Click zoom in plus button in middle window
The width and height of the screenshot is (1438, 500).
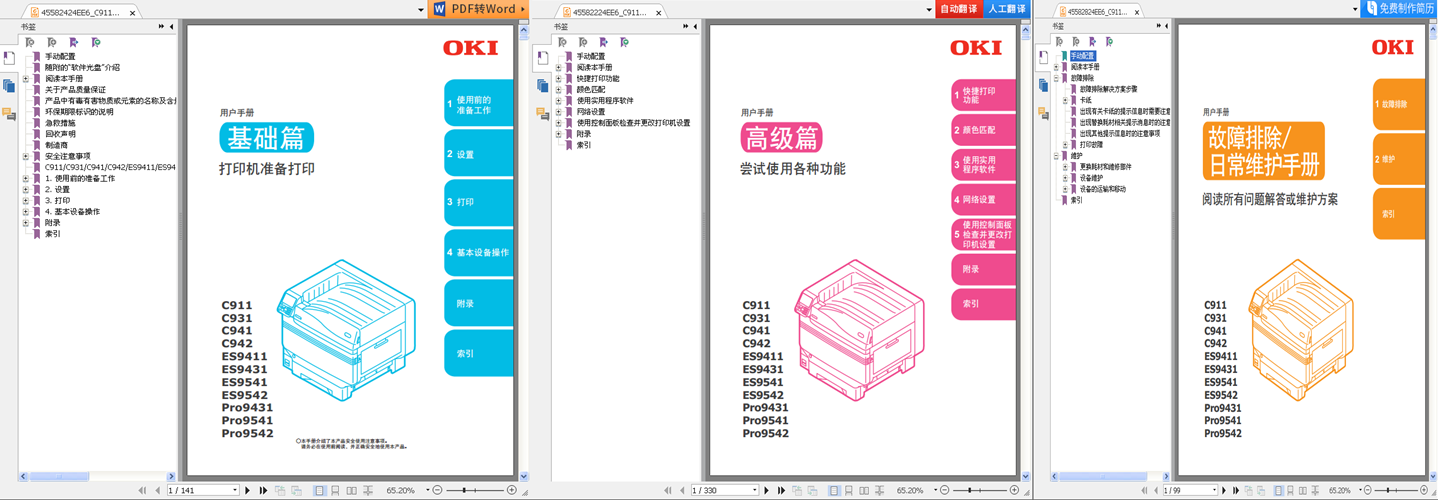(1014, 490)
